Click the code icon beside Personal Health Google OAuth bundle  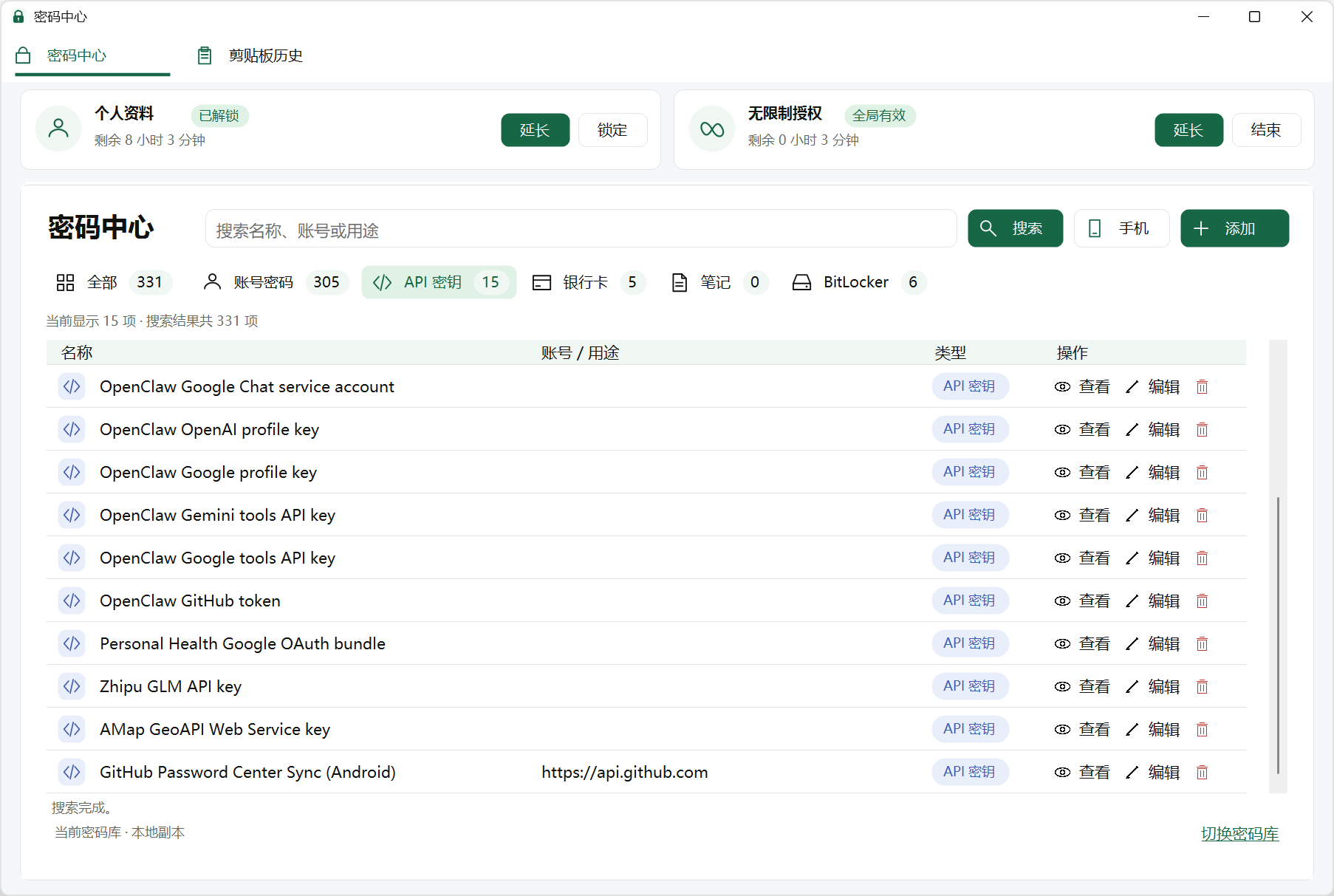pos(72,643)
